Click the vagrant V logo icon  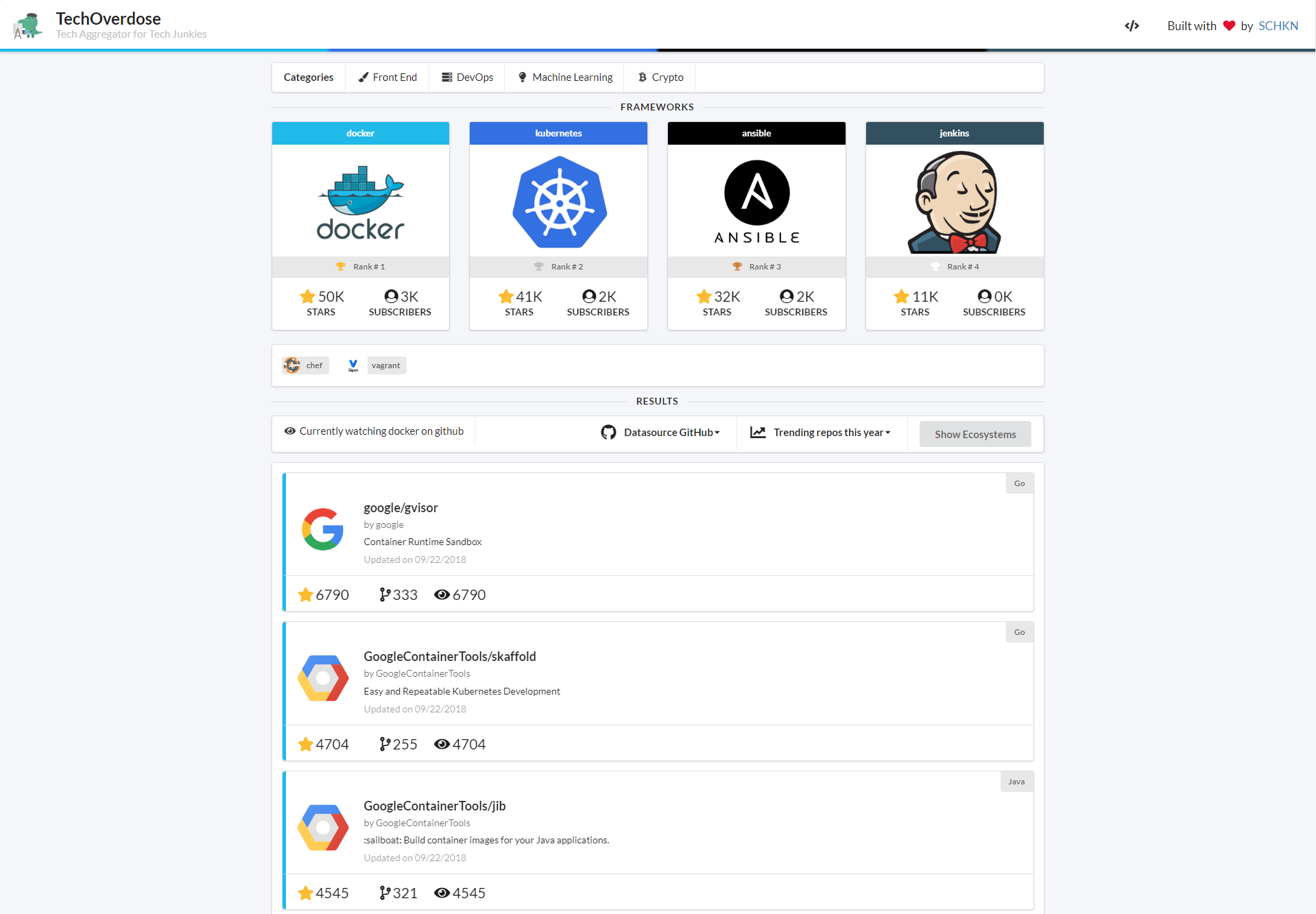[353, 365]
